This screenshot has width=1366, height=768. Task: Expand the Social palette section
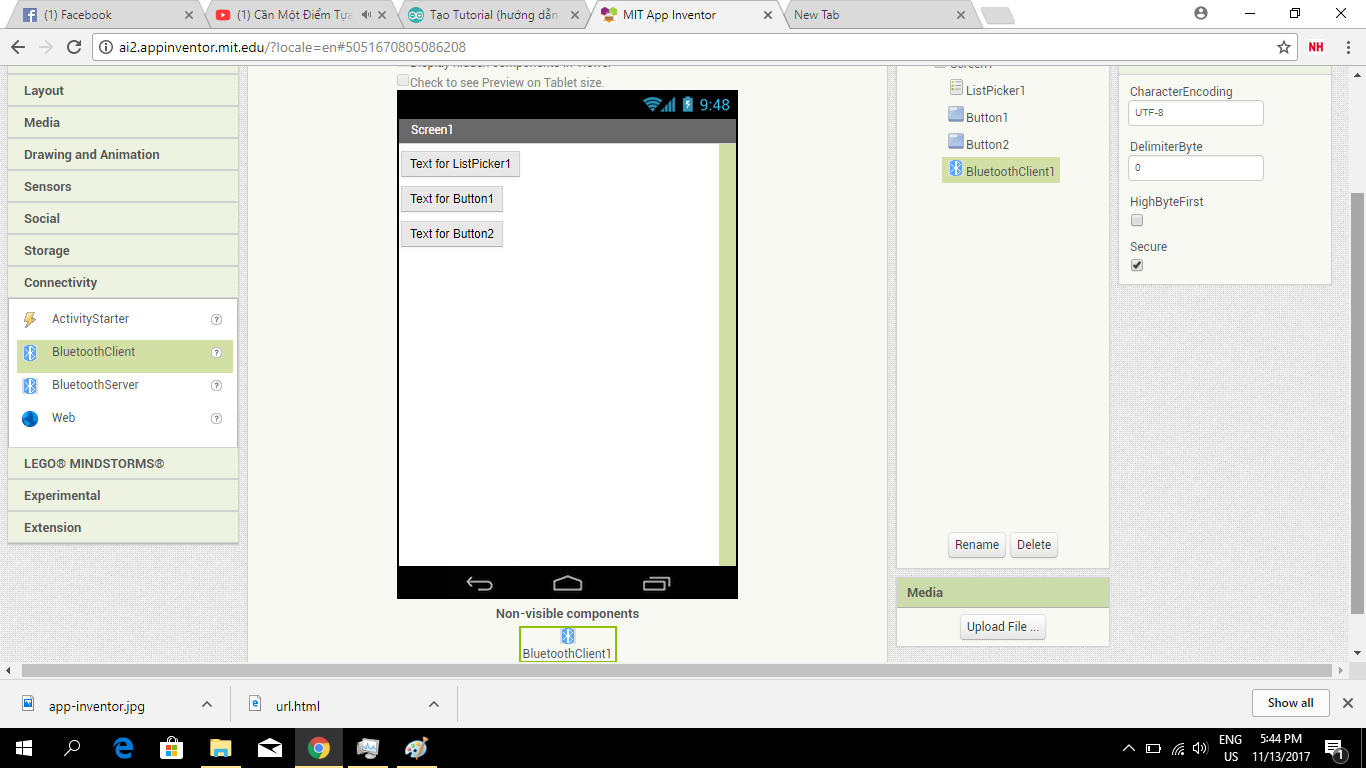123,218
